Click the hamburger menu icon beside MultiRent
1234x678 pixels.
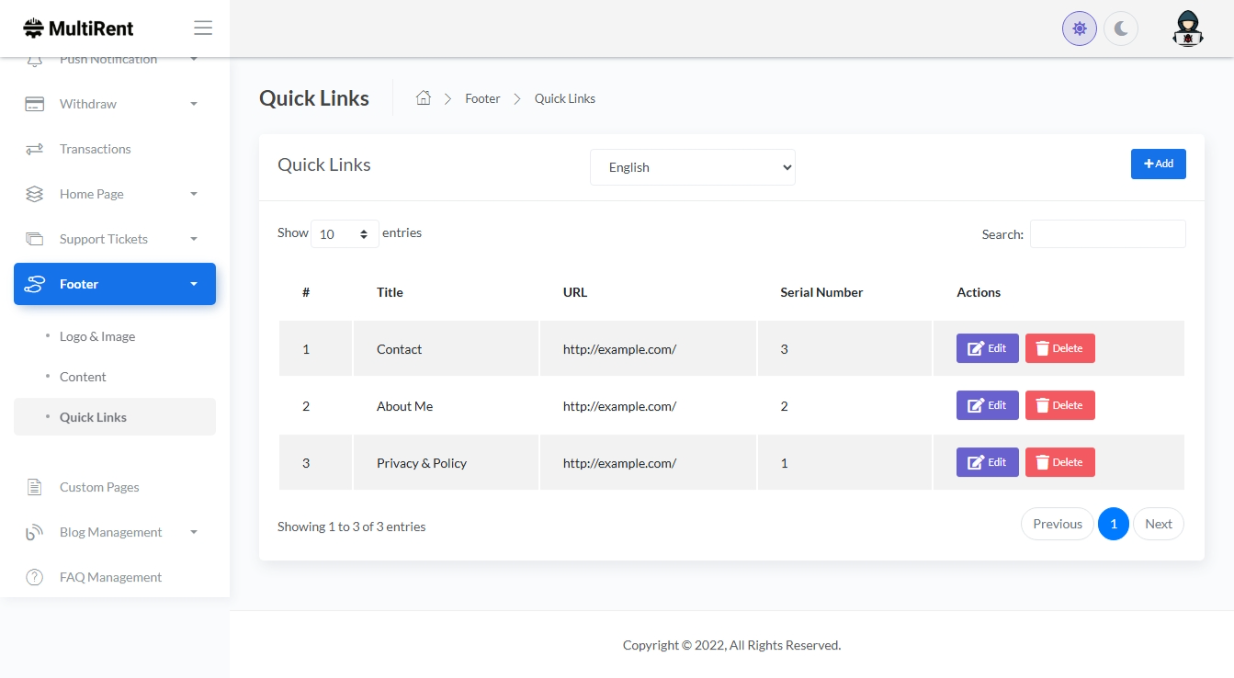[x=203, y=28]
